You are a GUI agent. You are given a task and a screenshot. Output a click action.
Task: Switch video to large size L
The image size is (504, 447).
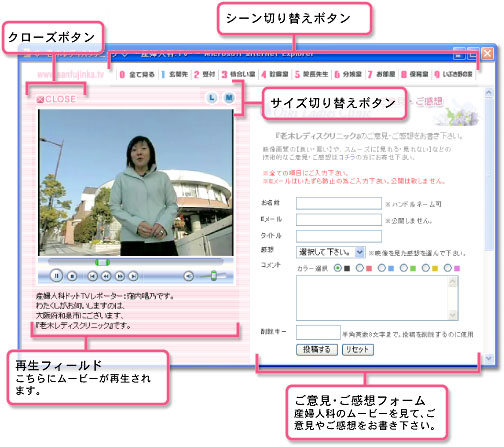click(x=212, y=98)
